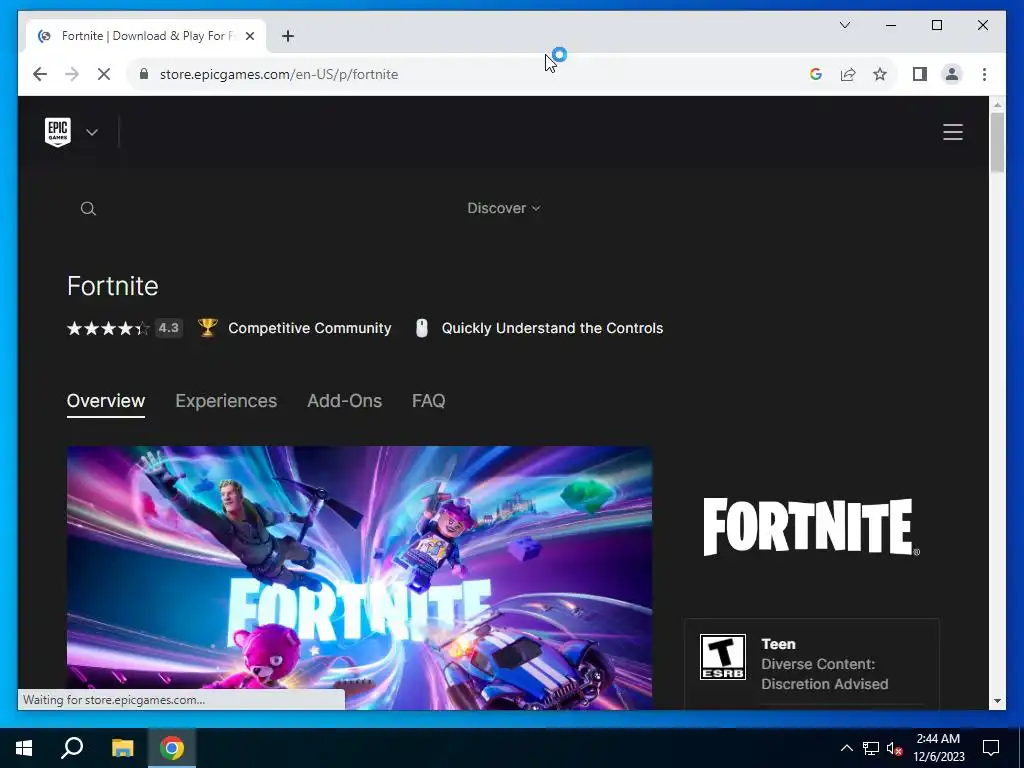Go back with the browser back arrow
1024x768 pixels.
tap(40, 74)
